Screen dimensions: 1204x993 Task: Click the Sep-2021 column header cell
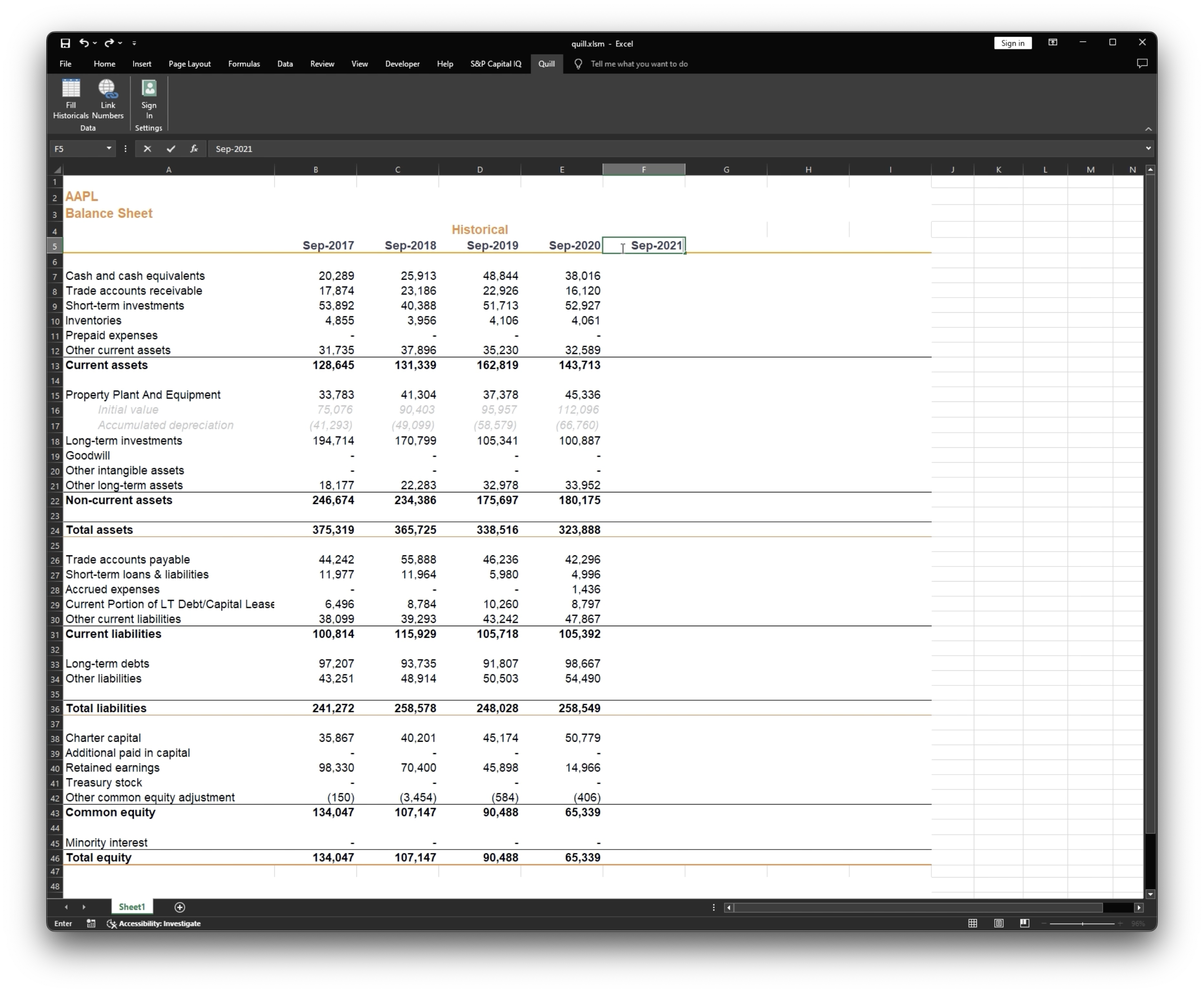click(645, 245)
